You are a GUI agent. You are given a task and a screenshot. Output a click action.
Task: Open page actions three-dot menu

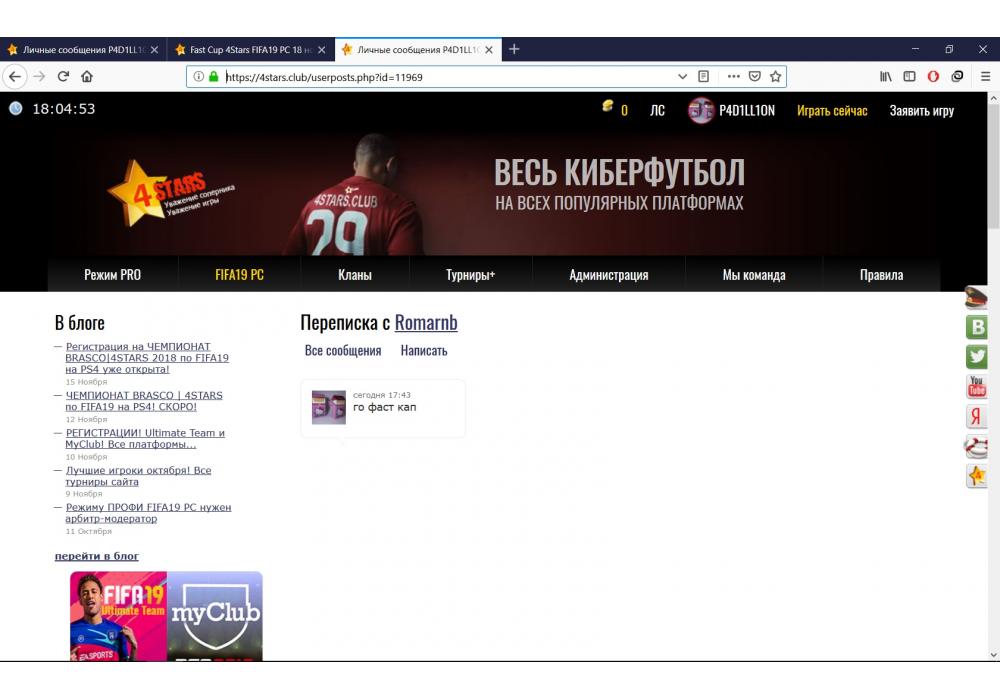pyautogui.click(x=733, y=77)
